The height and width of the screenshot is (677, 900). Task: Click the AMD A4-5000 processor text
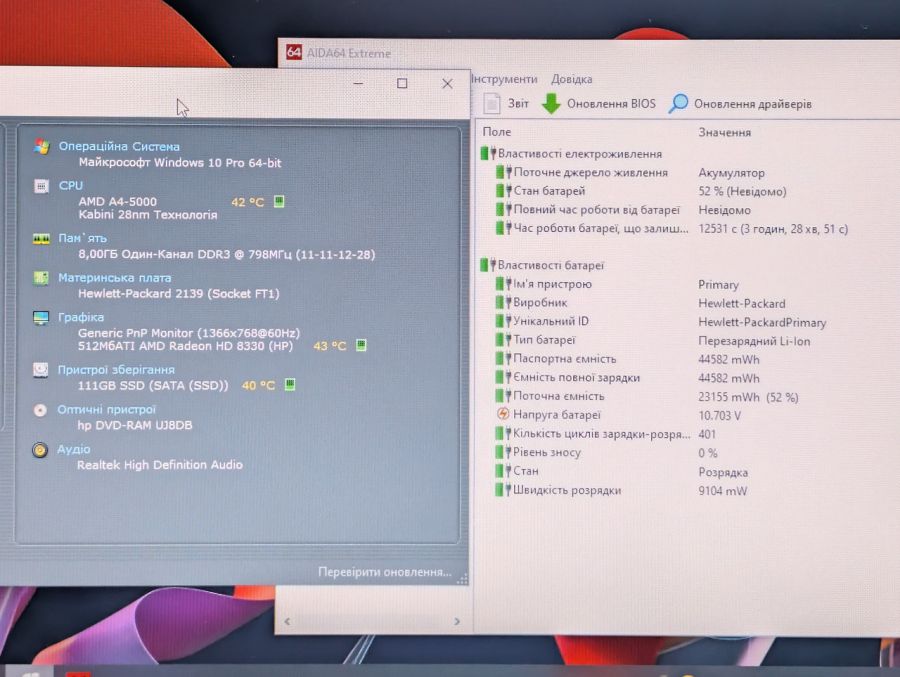coord(118,202)
